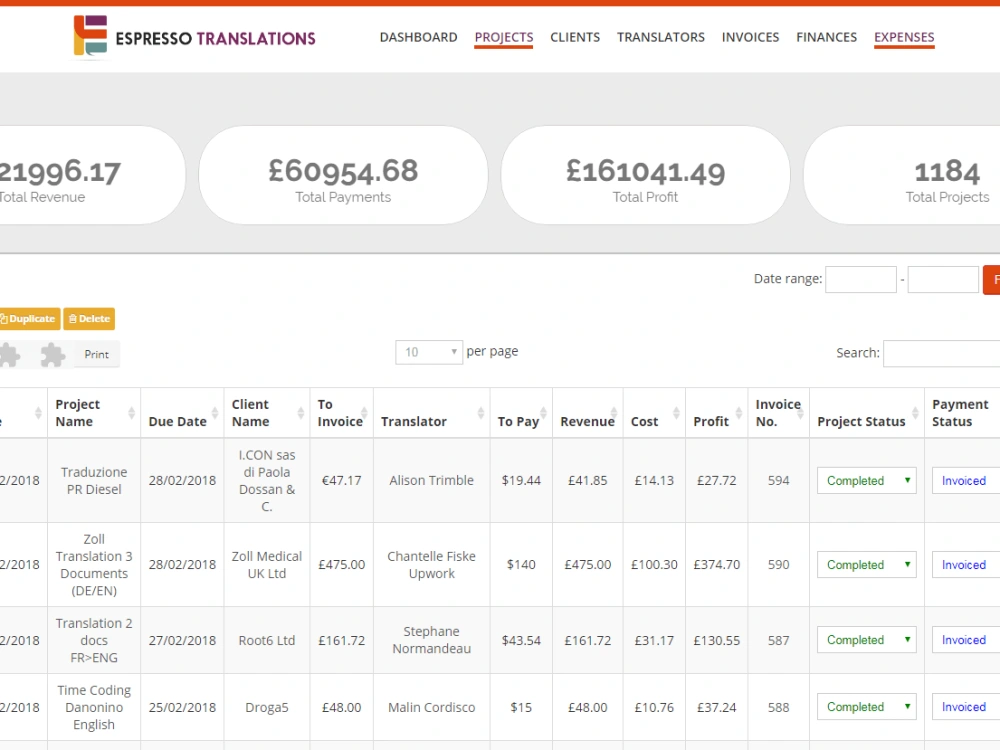
Task: Click the first puzzle-piece export icon
Action: point(9,354)
